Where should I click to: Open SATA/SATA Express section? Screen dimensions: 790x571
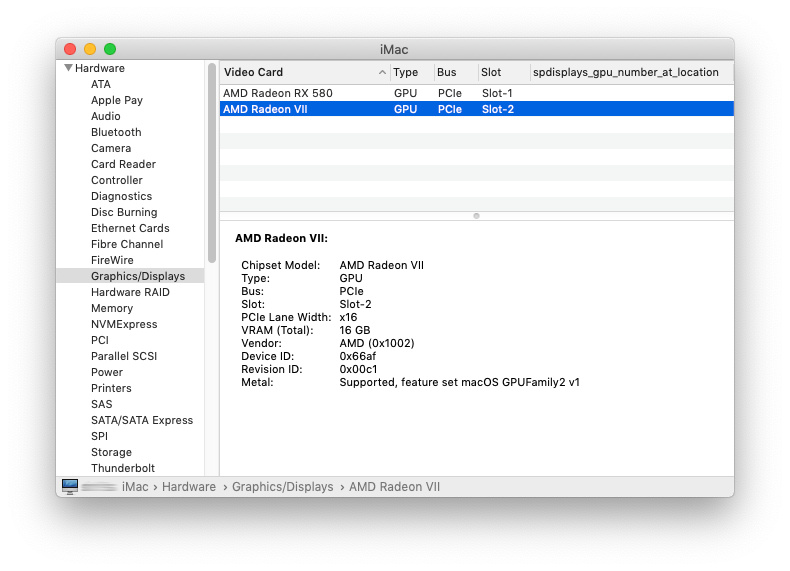[142, 421]
